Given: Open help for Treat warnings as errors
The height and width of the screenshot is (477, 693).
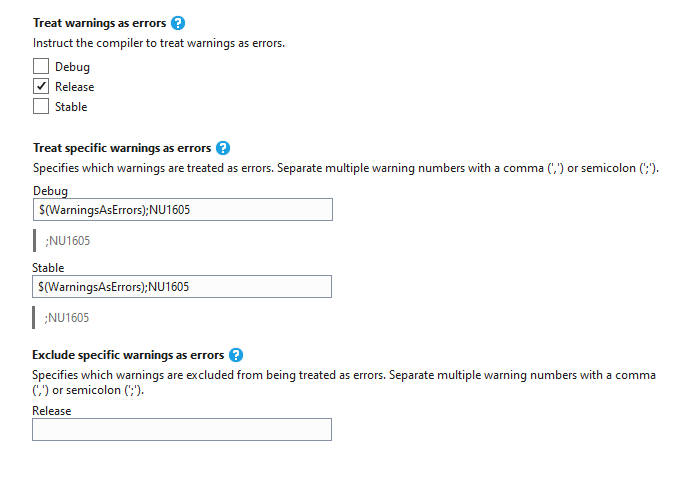Looking at the screenshot, I should (x=178, y=23).
